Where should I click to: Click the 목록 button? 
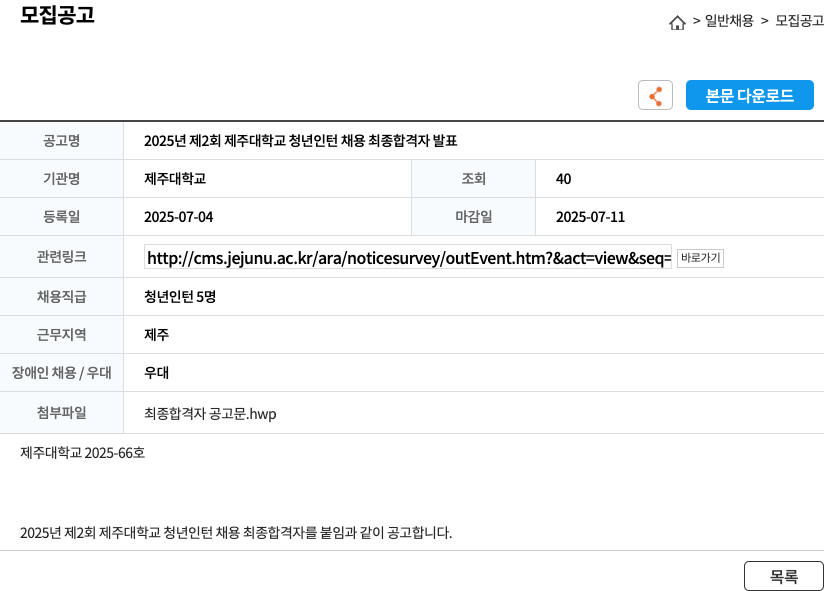(x=784, y=576)
